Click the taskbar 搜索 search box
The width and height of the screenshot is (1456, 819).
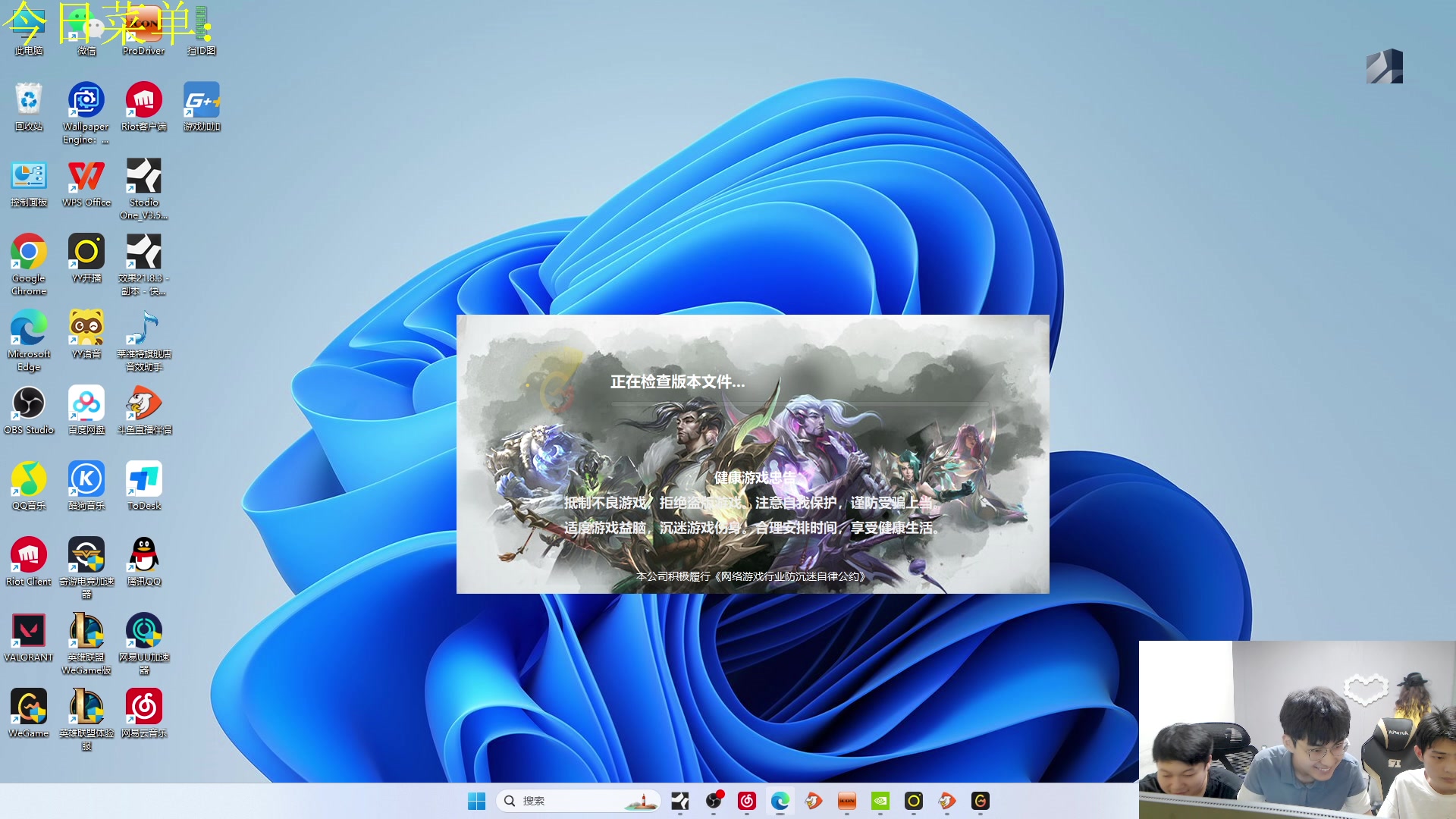(x=578, y=801)
